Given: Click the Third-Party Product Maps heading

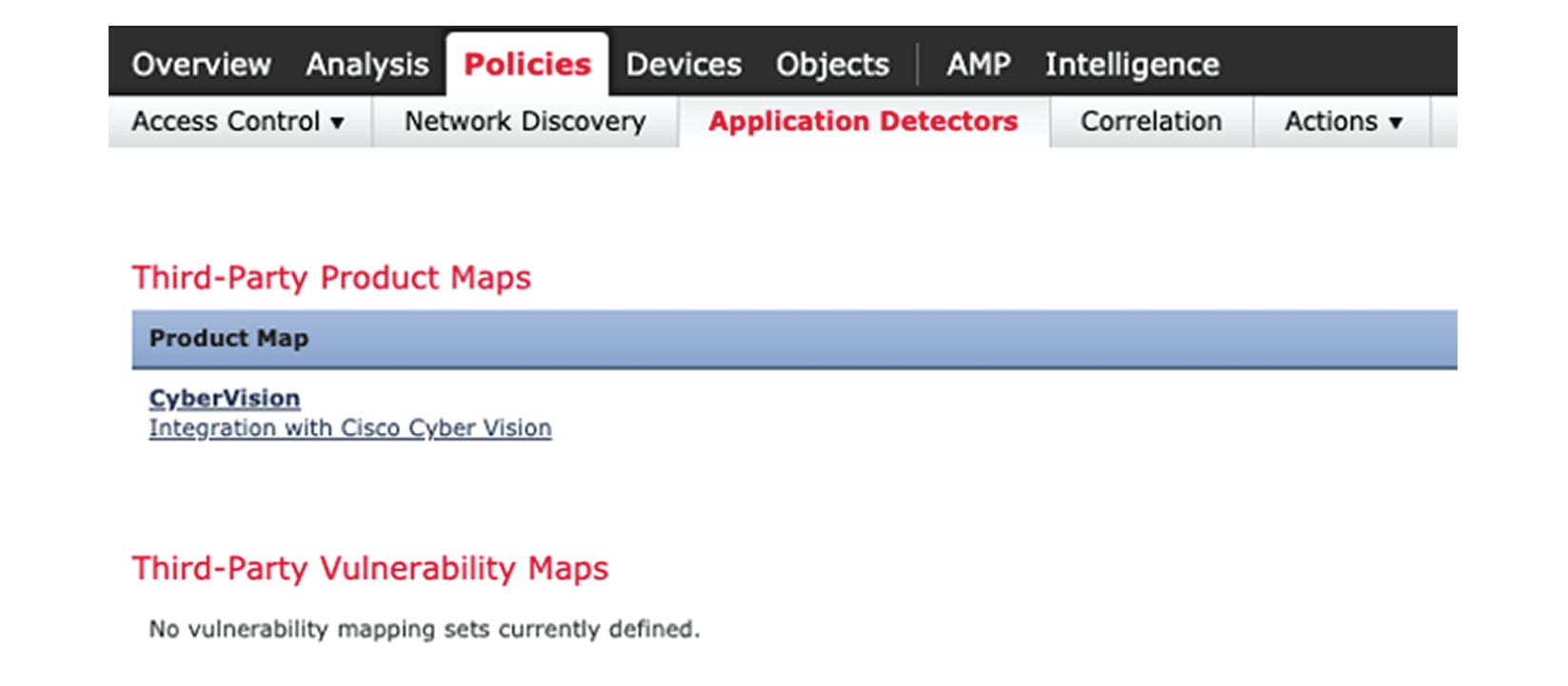Looking at the screenshot, I should click(x=331, y=278).
